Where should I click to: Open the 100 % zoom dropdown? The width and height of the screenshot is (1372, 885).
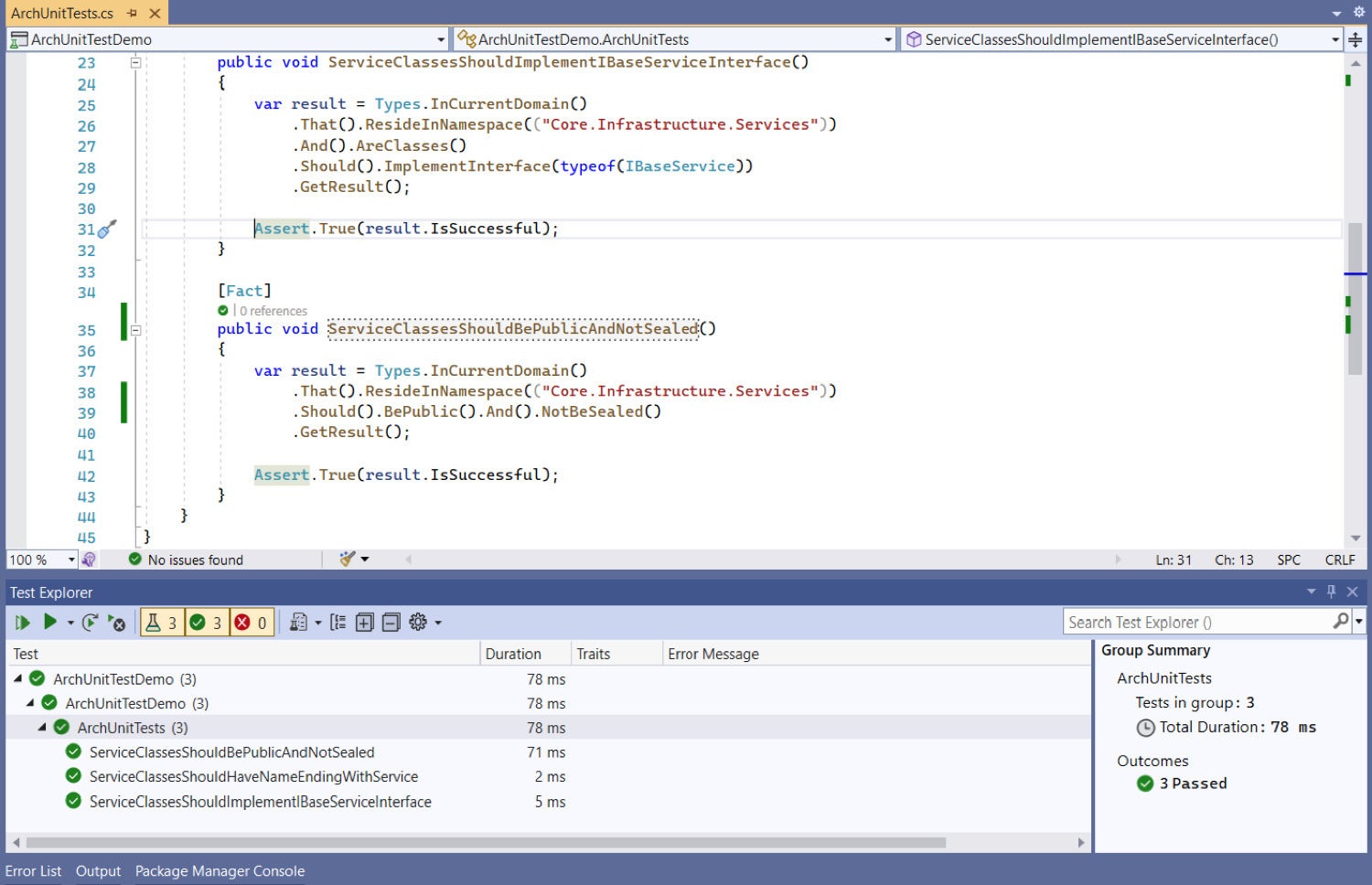(x=42, y=560)
